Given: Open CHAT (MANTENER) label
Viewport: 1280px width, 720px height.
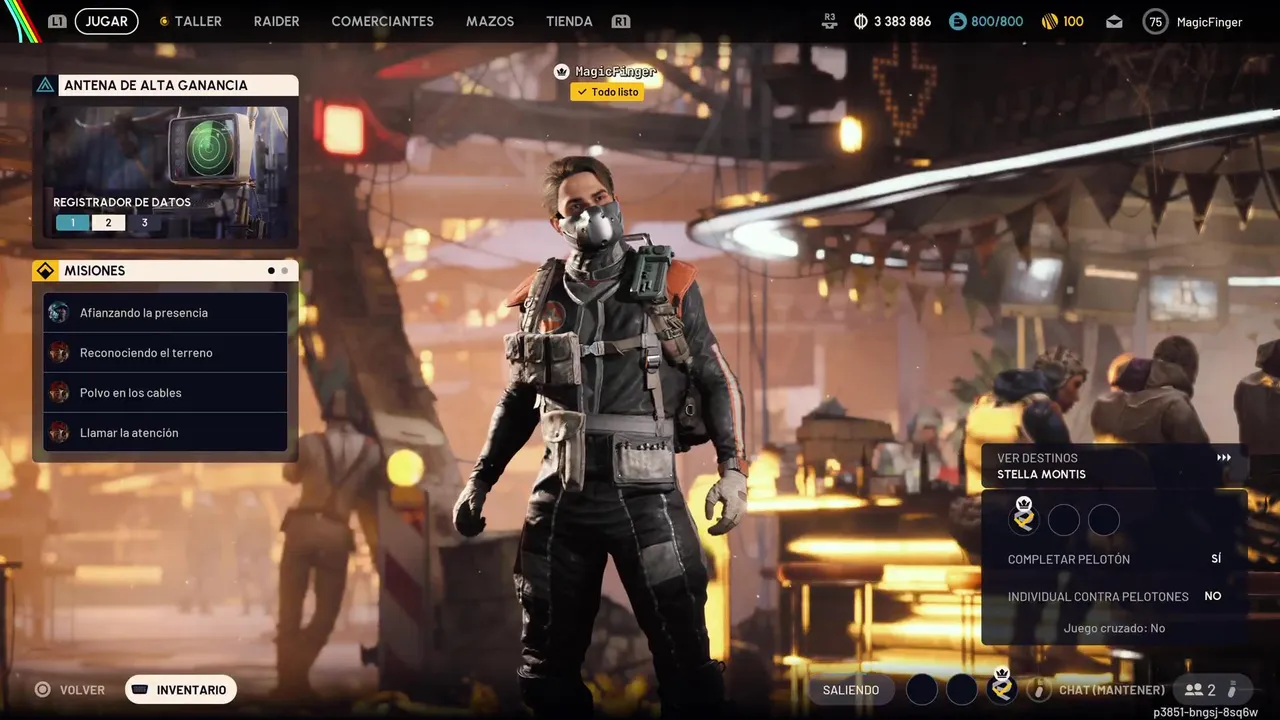Looking at the screenshot, I should (x=1112, y=690).
